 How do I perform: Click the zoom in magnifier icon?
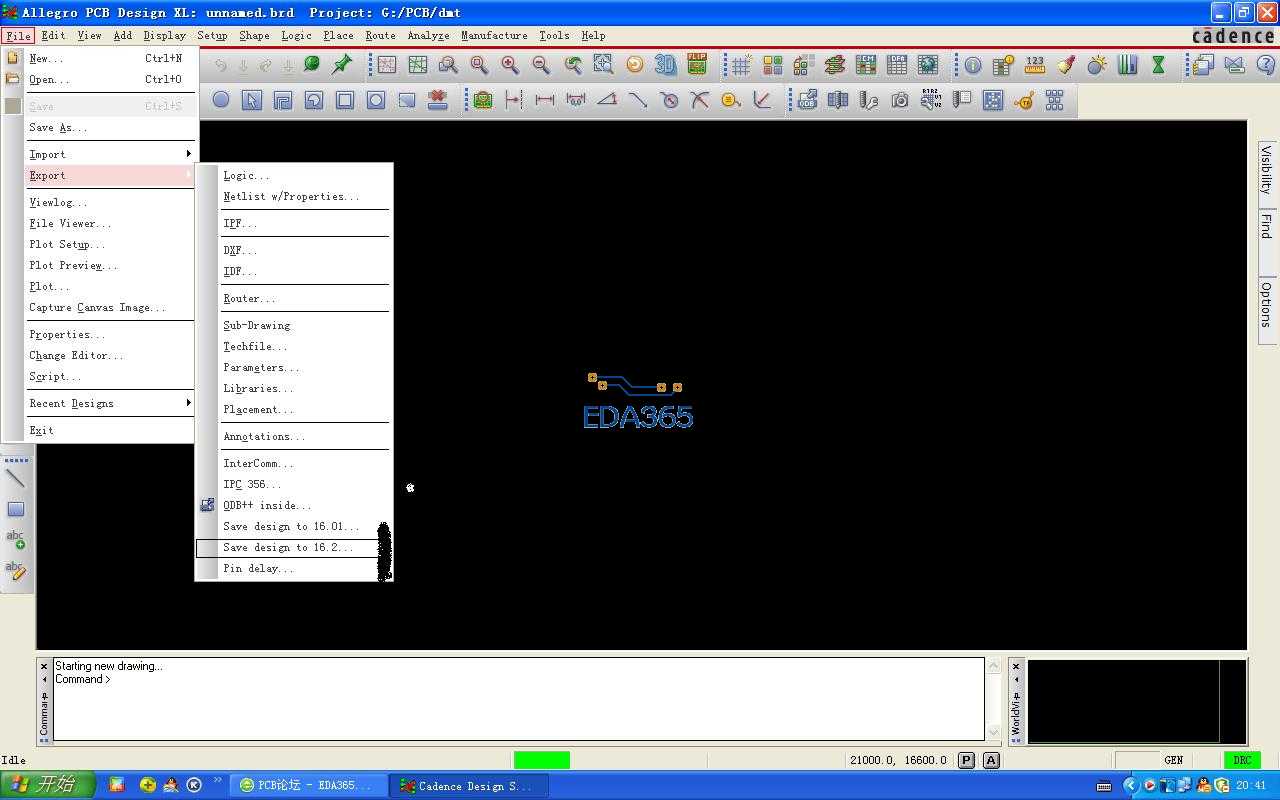[x=510, y=65]
